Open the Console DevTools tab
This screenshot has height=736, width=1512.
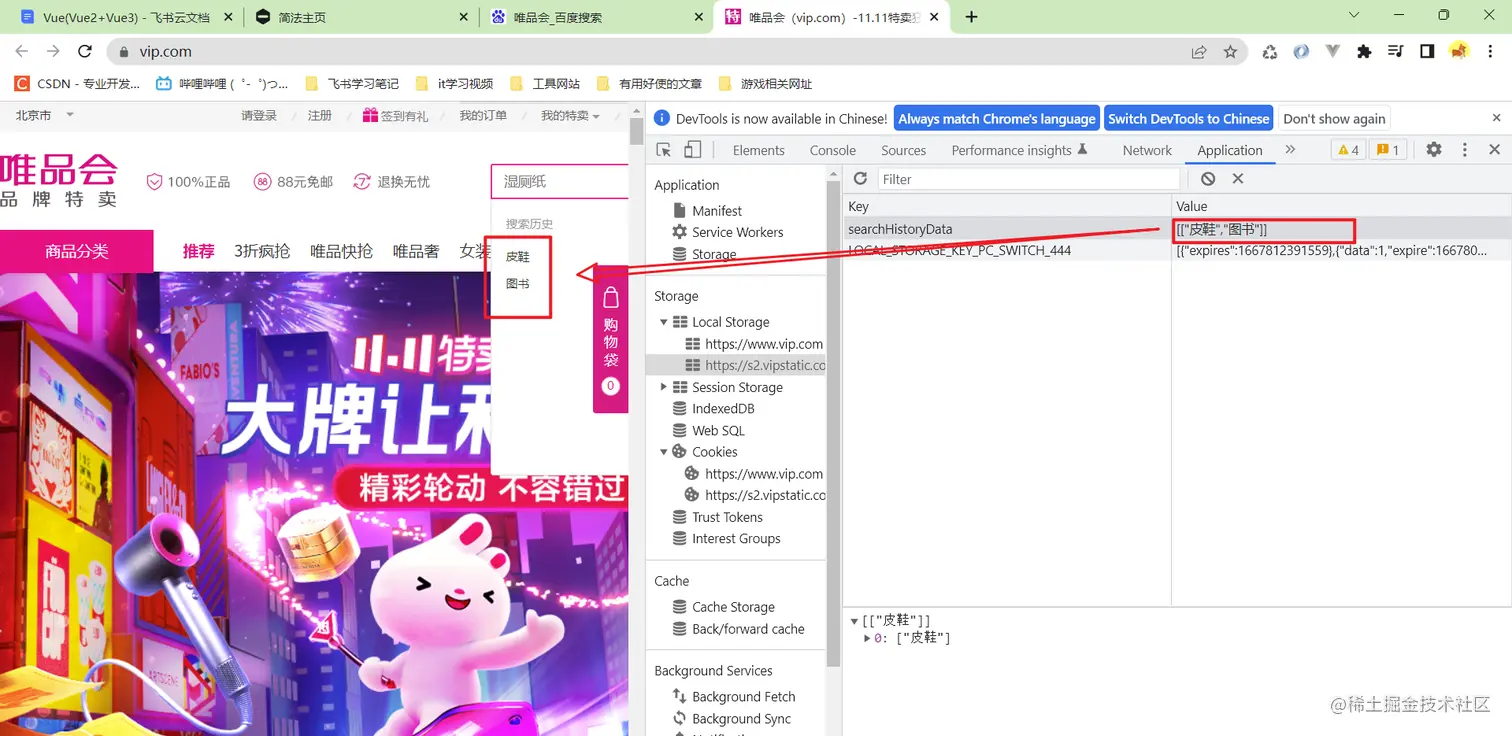pos(832,150)
